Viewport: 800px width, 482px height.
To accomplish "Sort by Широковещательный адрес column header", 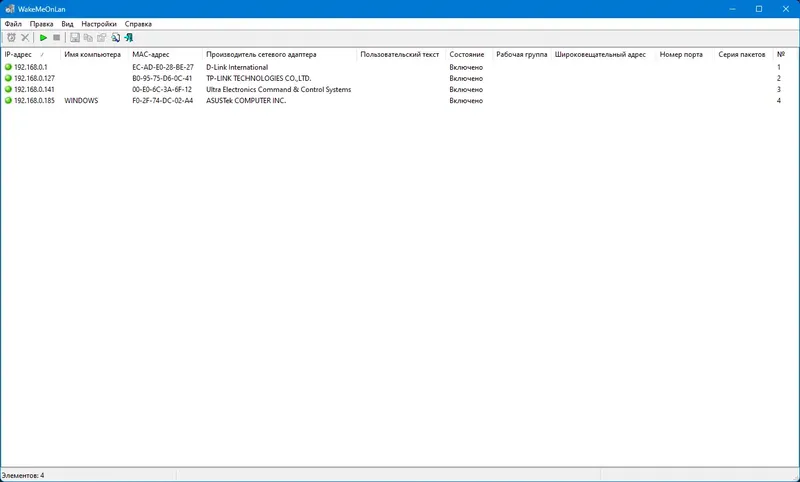I will pyautogui.click(x=603, y=54).
